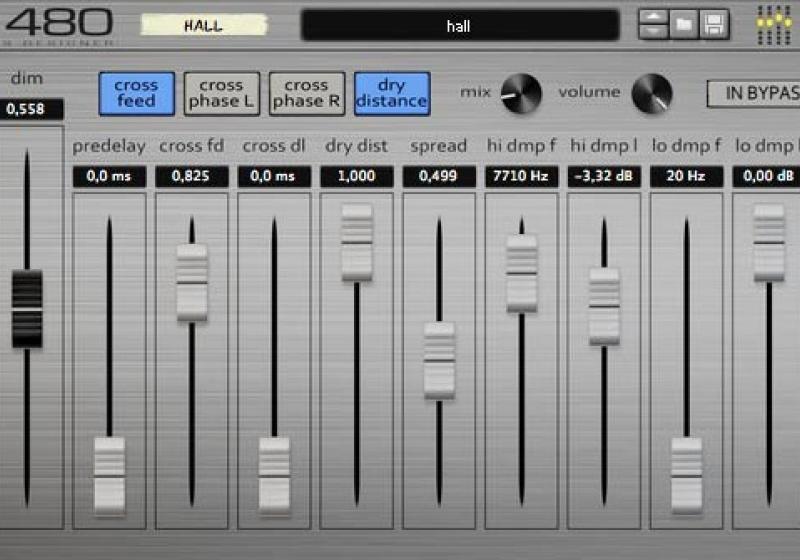Viewport: 800px width, 560px height.
Task: Click the mix knob
Action: 521,93
